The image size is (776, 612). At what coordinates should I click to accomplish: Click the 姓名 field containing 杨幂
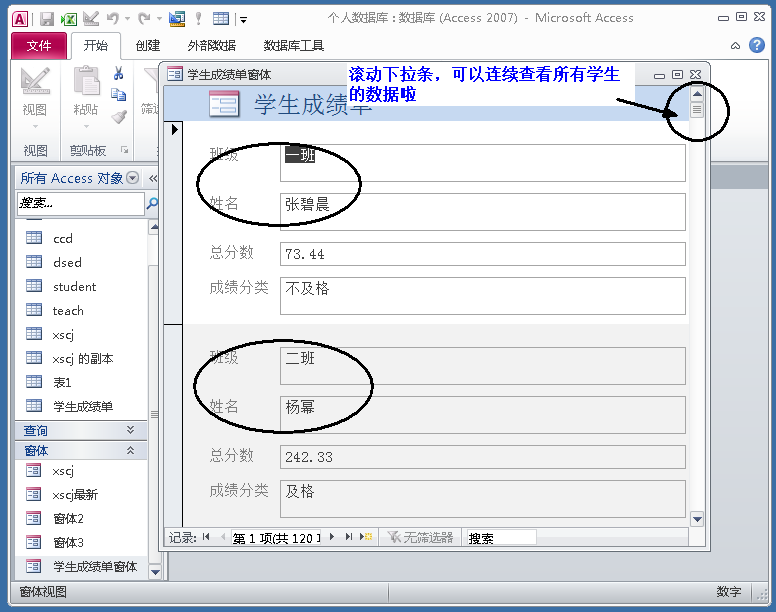coord(483,415)
